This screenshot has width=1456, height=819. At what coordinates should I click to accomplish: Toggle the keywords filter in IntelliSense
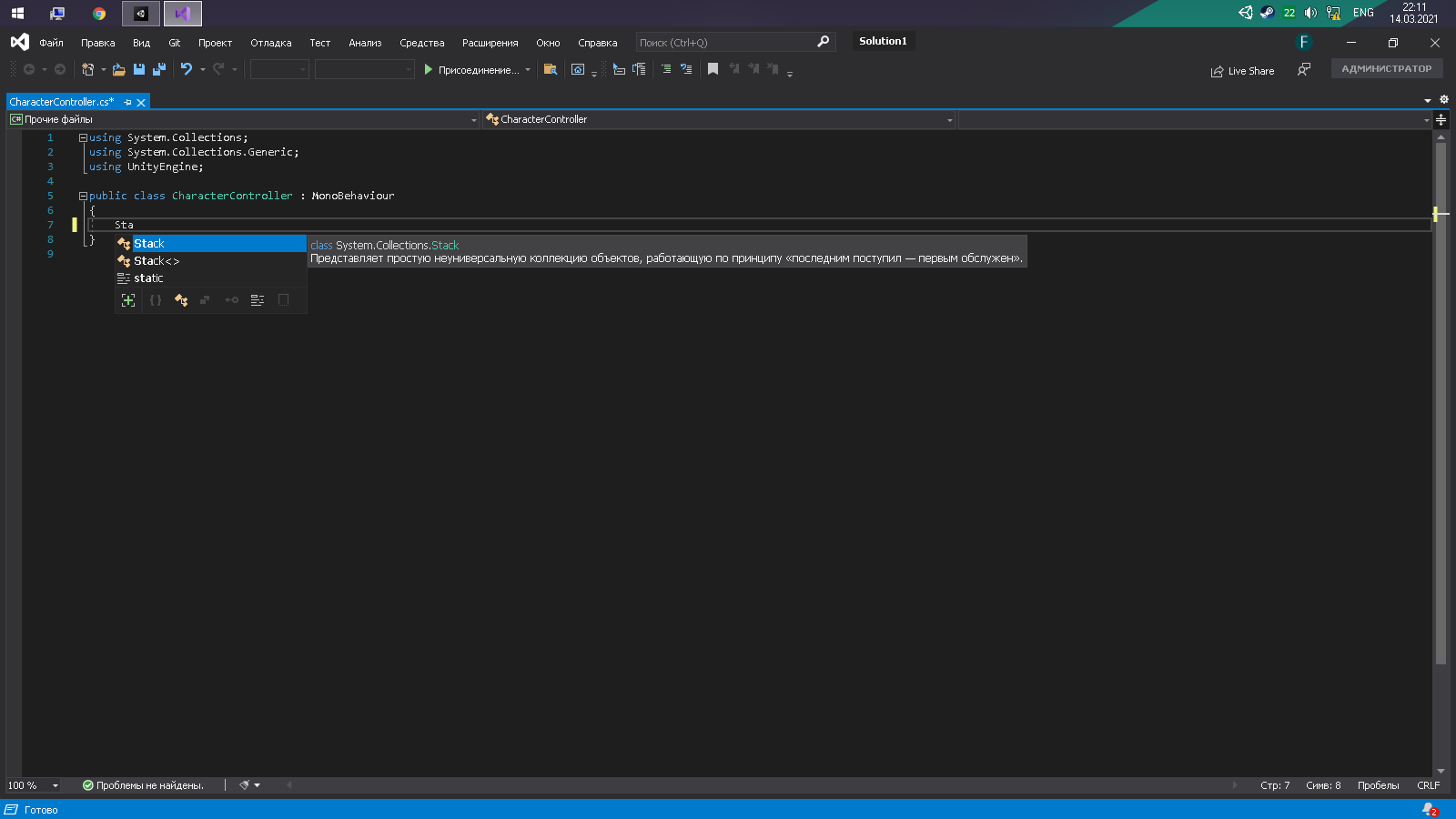pyautogui.click(x=258, y=300)
